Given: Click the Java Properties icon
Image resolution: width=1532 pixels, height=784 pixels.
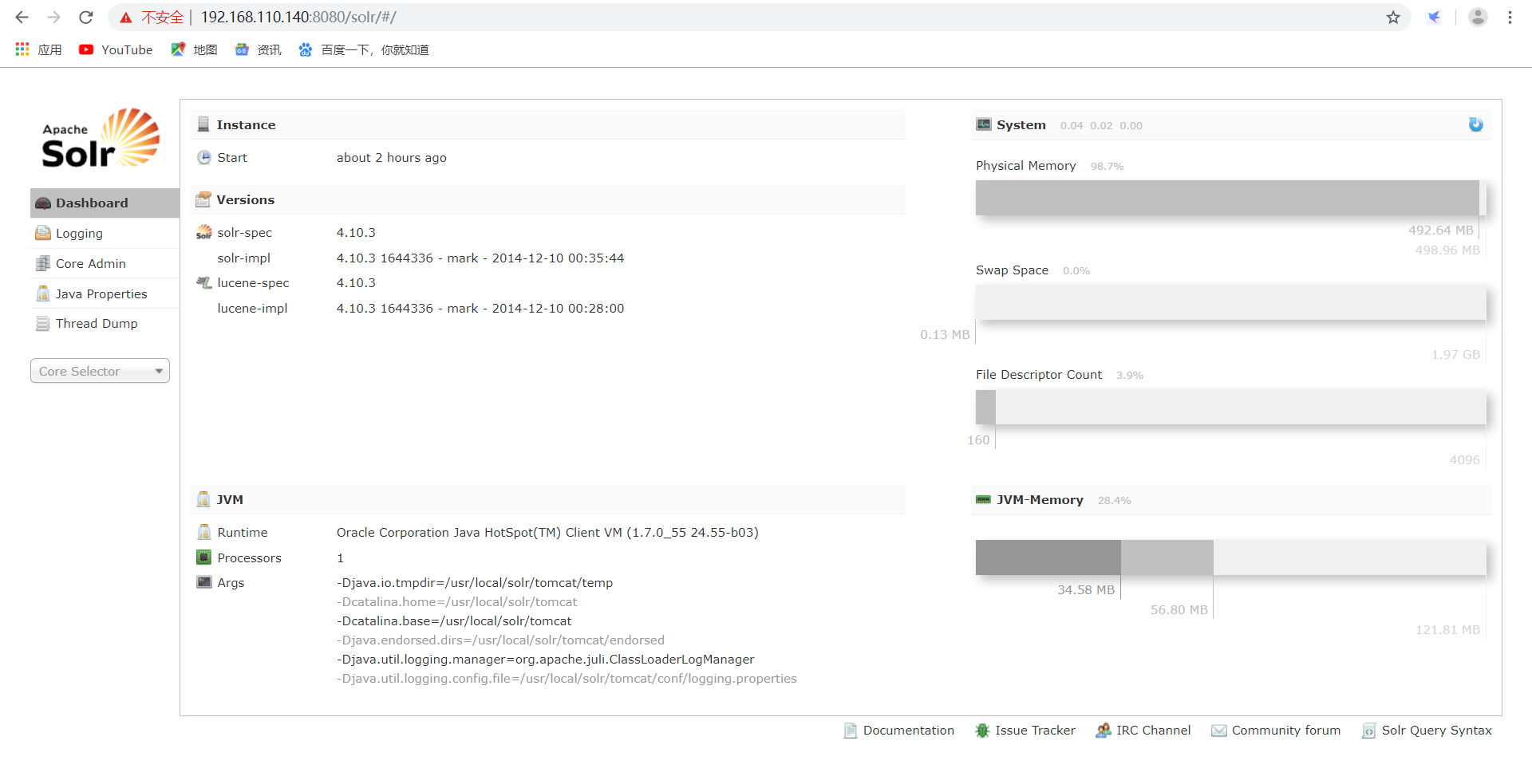Looking at the screenshot, I should [x=43, y=294].
